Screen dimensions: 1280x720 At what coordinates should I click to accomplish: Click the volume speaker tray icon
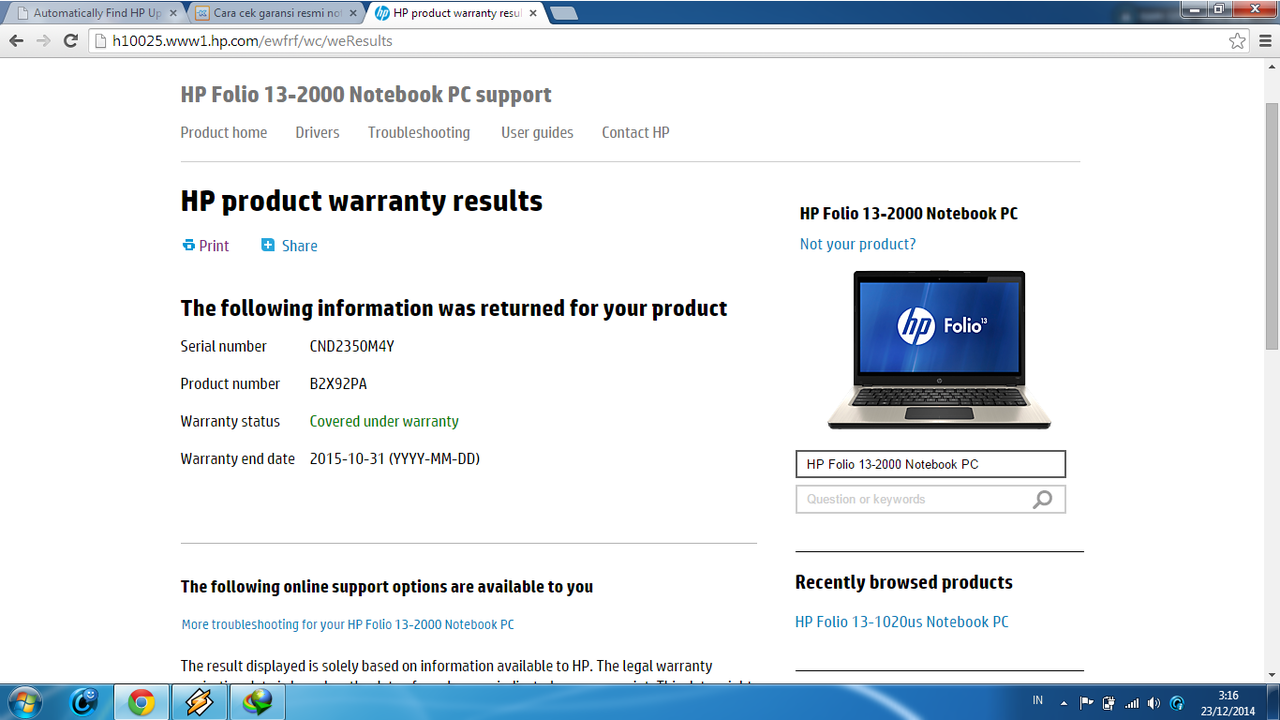(1155, 702)
